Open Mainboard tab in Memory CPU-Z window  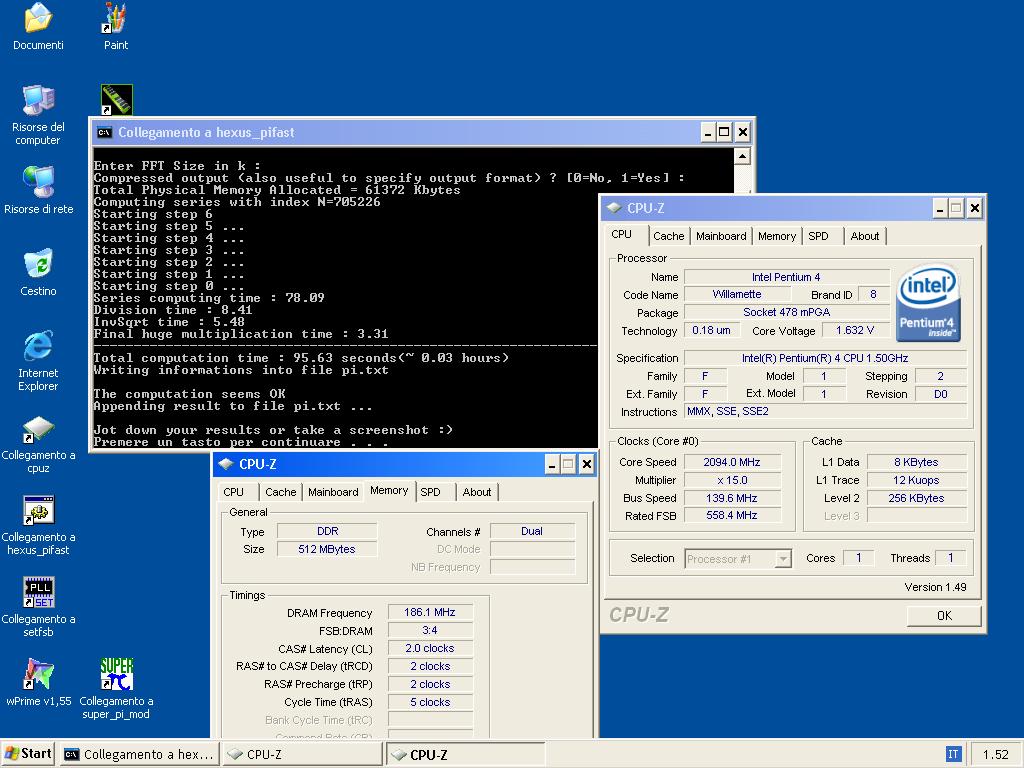333,492
